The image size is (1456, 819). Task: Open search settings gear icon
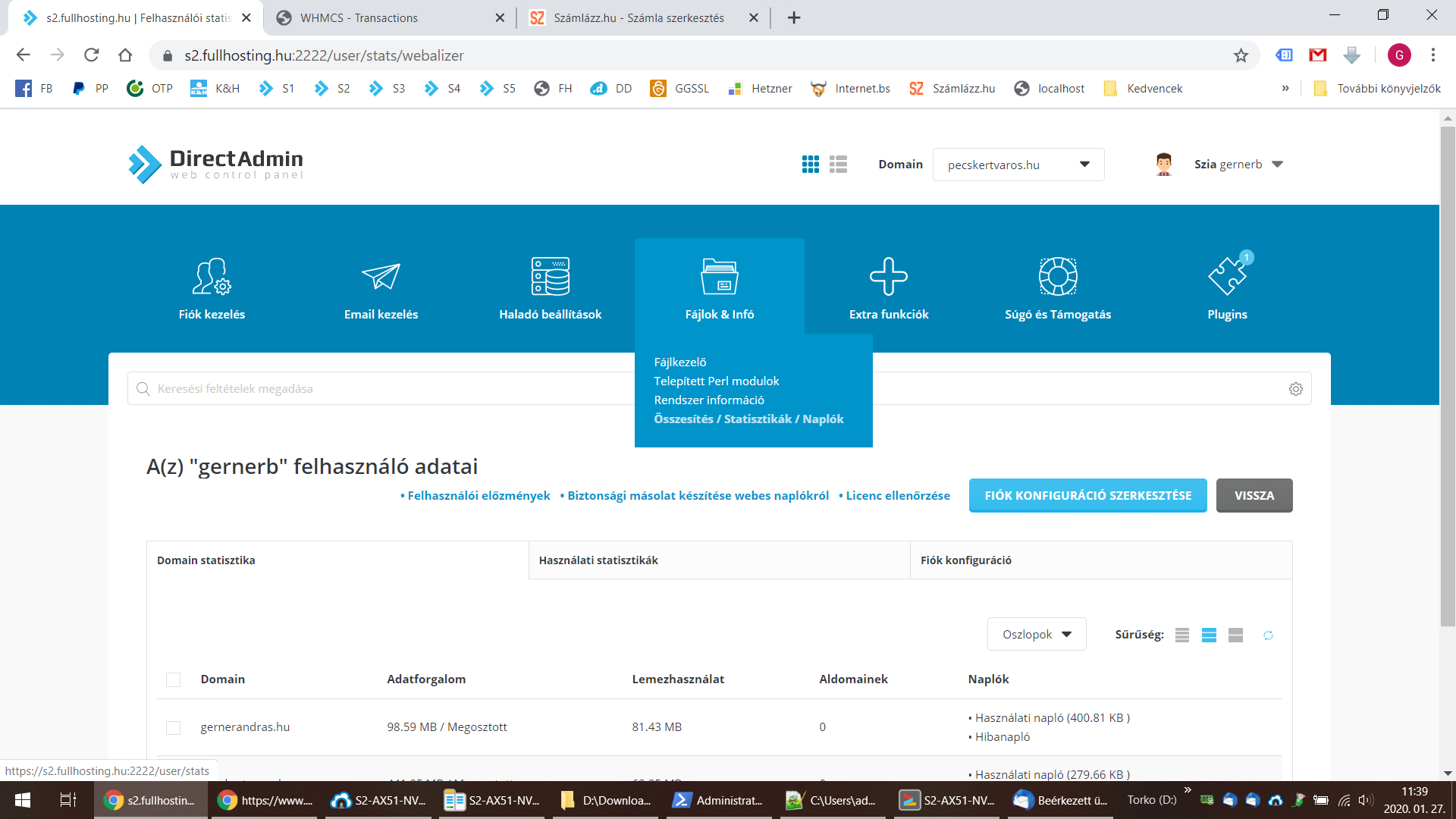point(1296,389)
